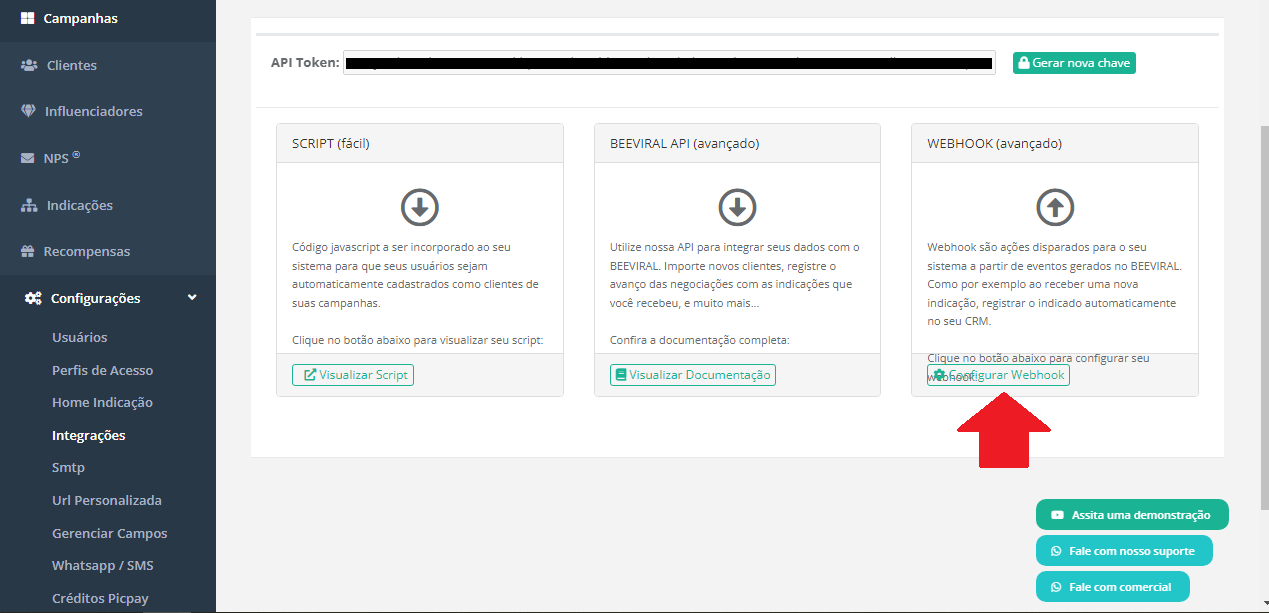The height and width of the screenshot is (613, 1269).
Task: Open Whatsapp / SMS settings
Action: coord(103,566)
